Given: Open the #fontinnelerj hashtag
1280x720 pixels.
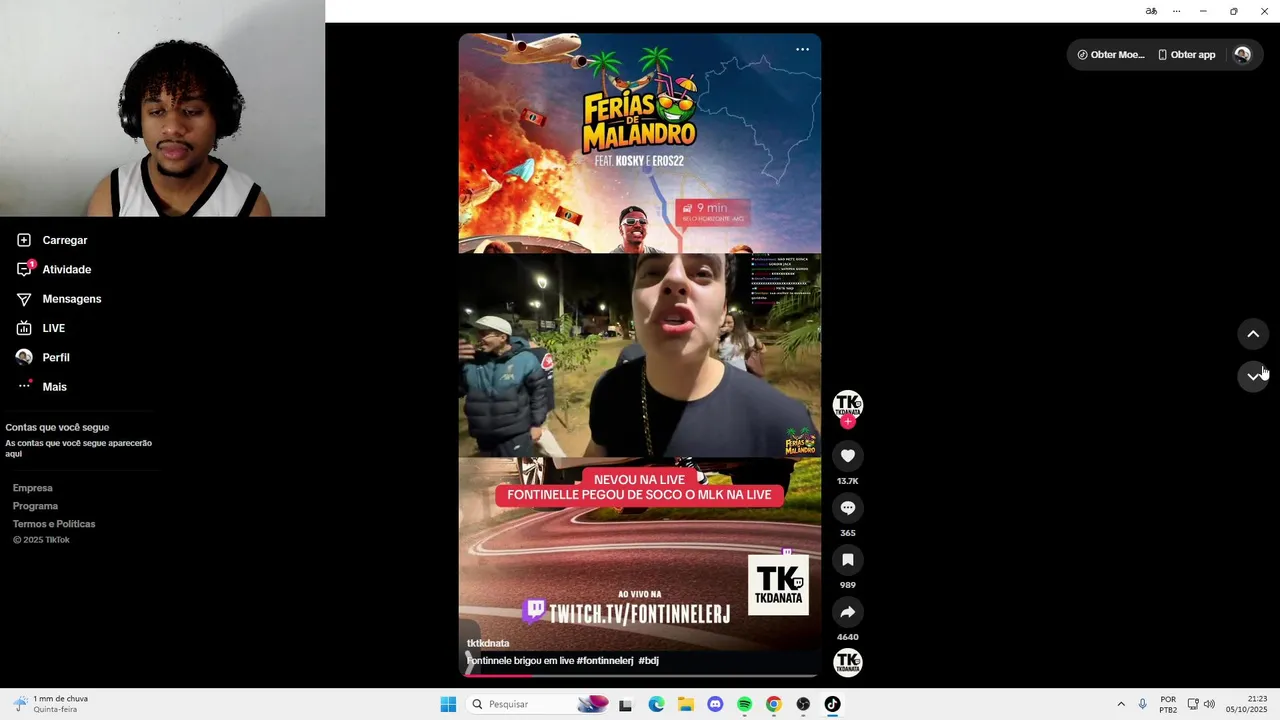Looking at the screenshot, I should click(605, 661).
